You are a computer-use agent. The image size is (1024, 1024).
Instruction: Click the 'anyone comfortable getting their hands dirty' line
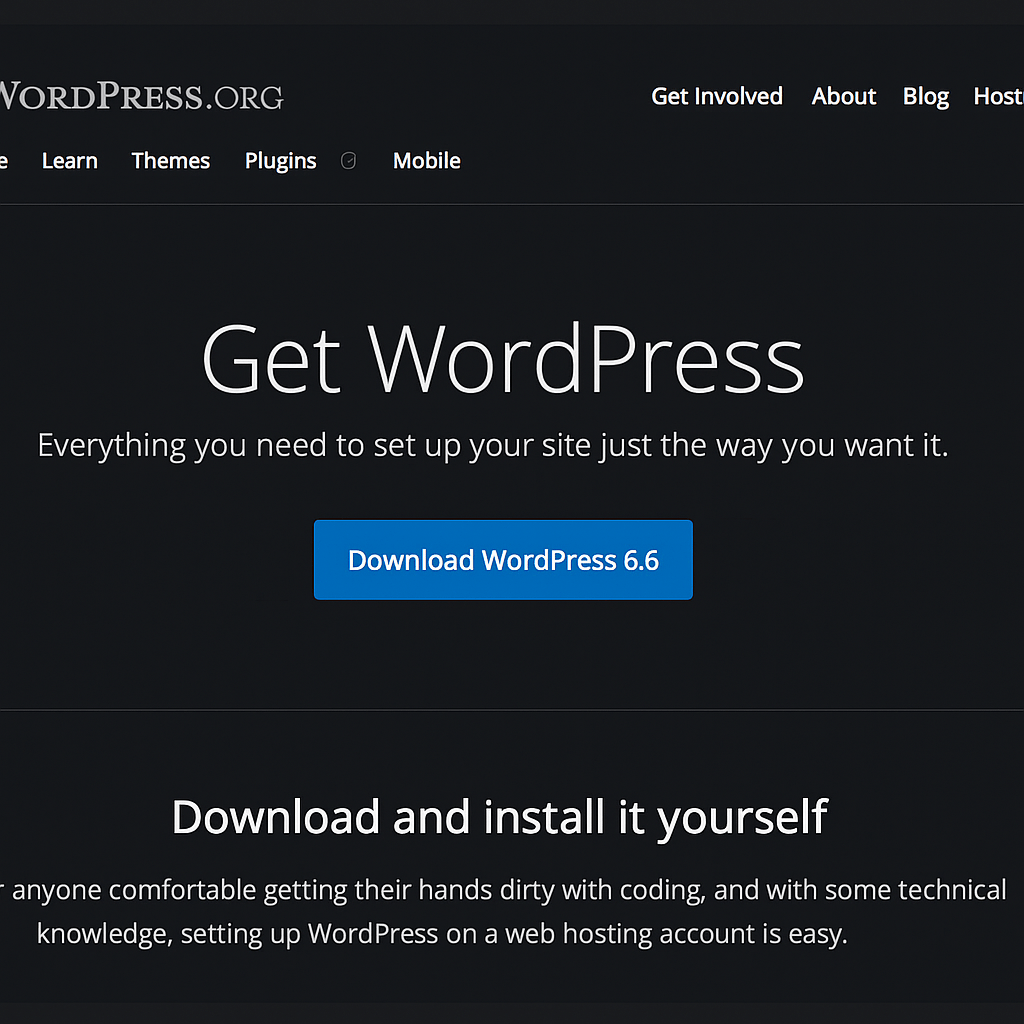[508, 890]
